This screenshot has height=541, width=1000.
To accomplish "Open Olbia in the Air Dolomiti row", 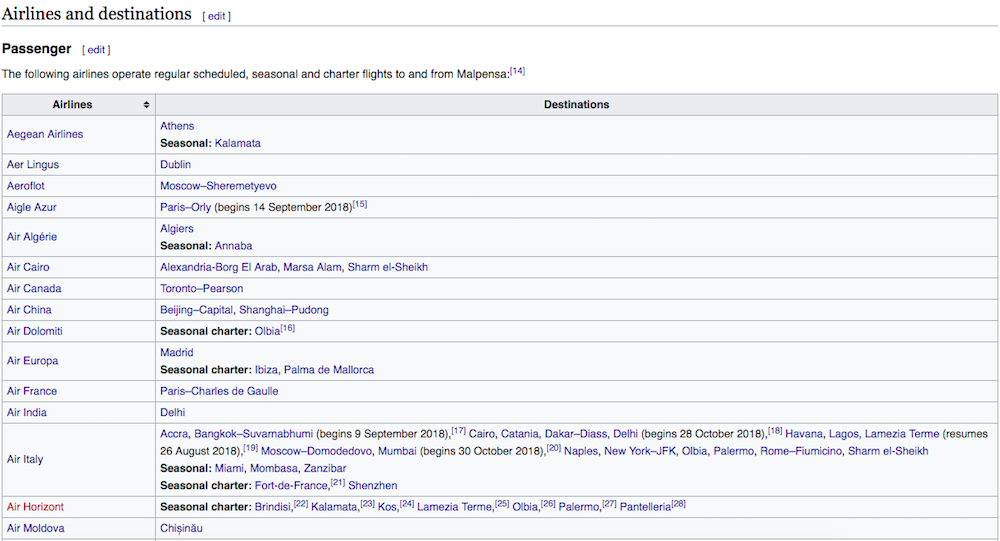I will point(267,331).
